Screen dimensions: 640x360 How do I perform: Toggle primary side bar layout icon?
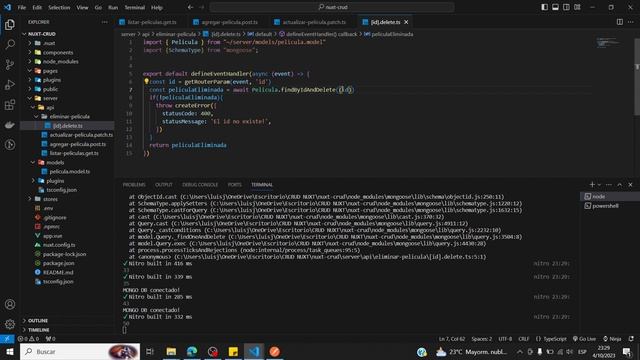click(x=544, y=7)
